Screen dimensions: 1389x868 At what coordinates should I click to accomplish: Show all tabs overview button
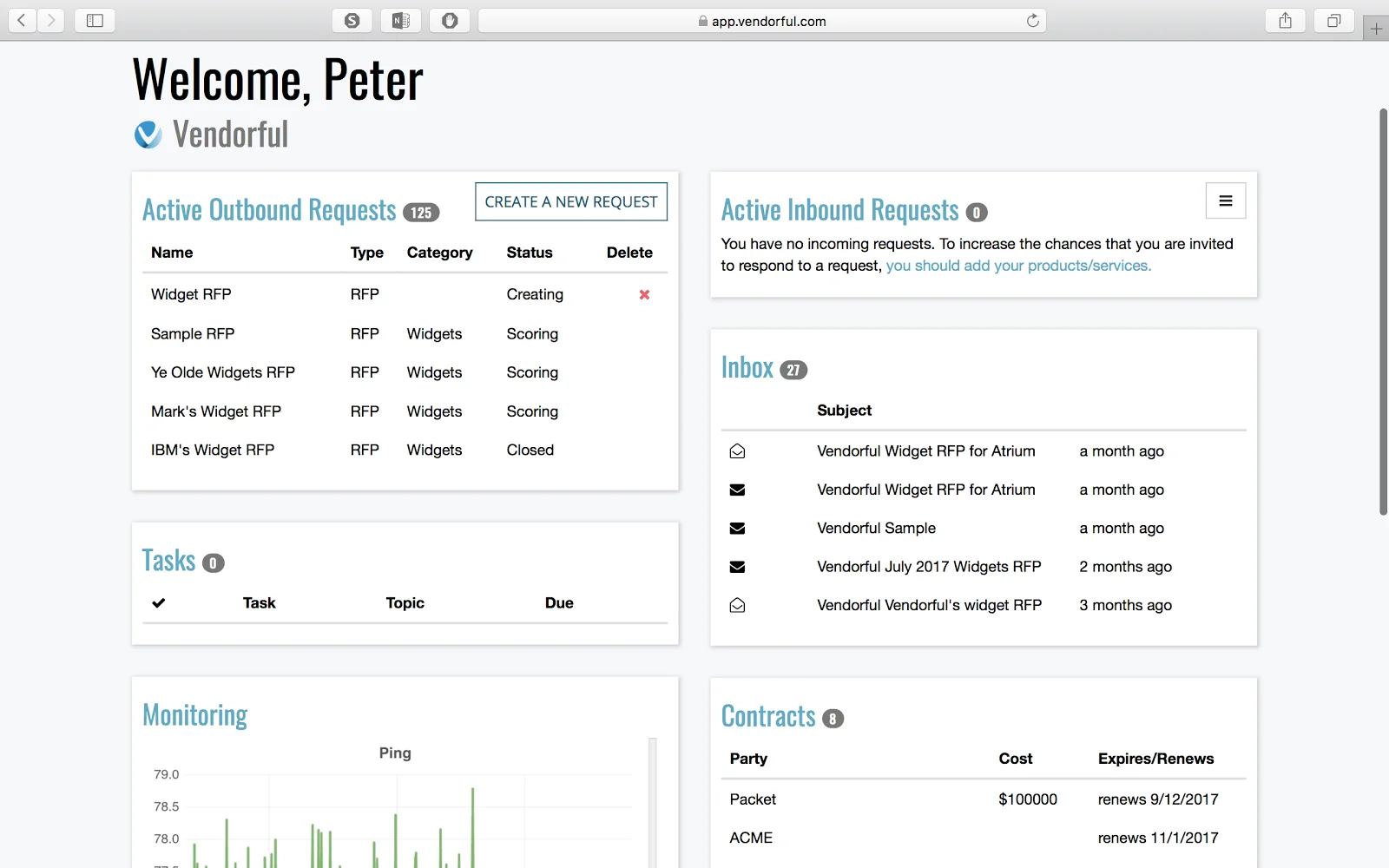(x=1334, y=20)
